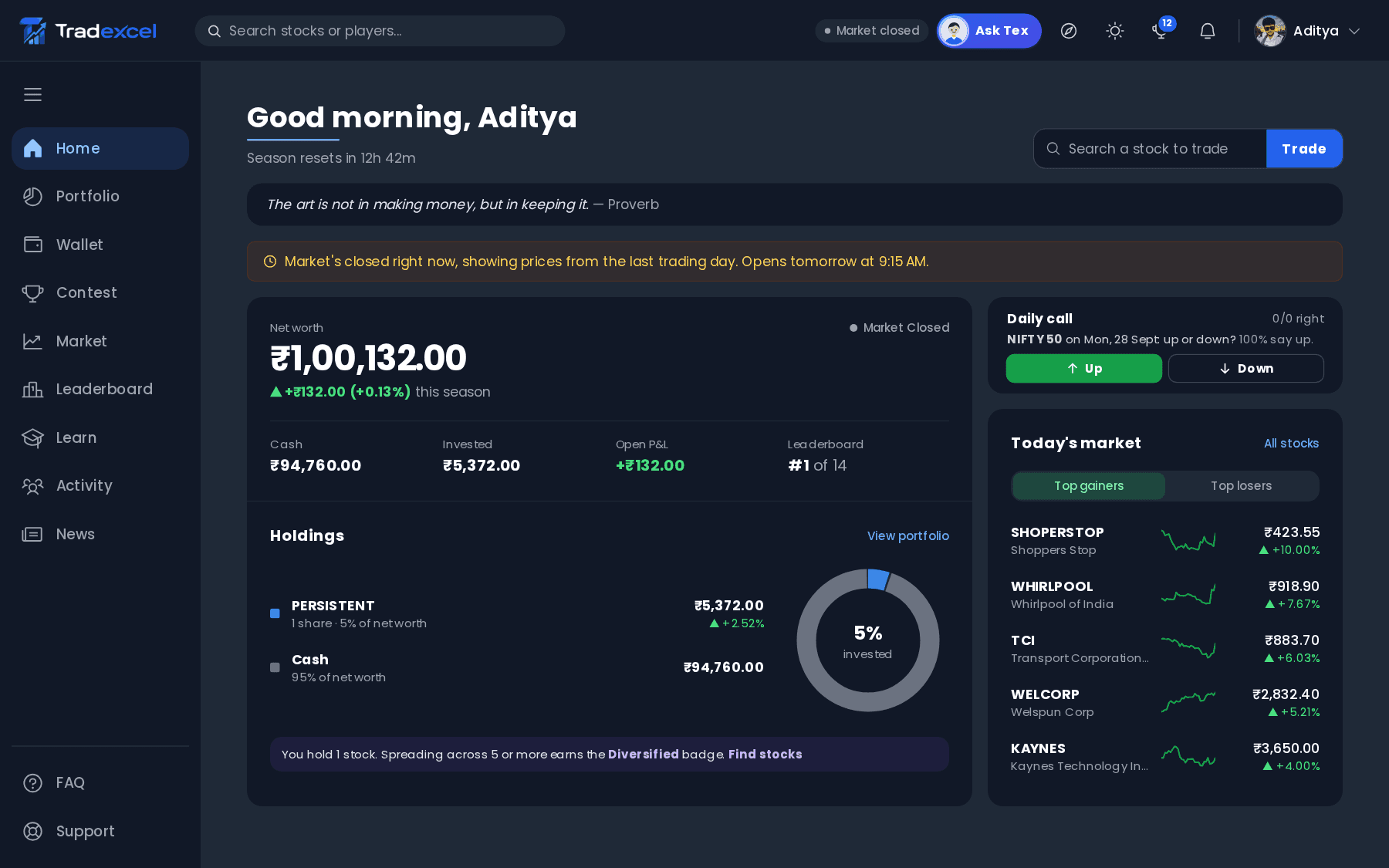1389x868 pixels.
Task: Open the Portfolio page
Action: coord(100,196)
